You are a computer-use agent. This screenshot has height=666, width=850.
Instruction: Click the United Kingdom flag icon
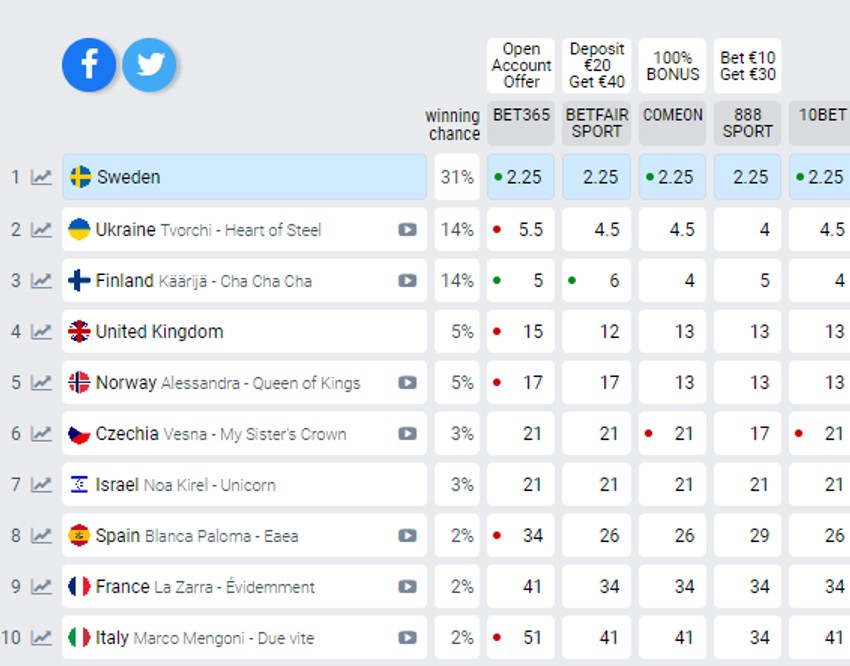click(x=79, y=332)
